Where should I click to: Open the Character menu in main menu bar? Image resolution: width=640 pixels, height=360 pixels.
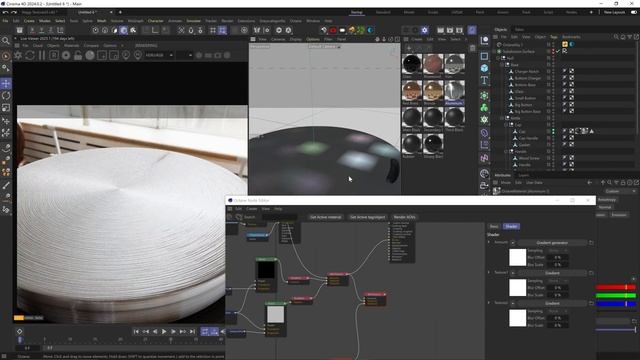[x=156, y=21]
